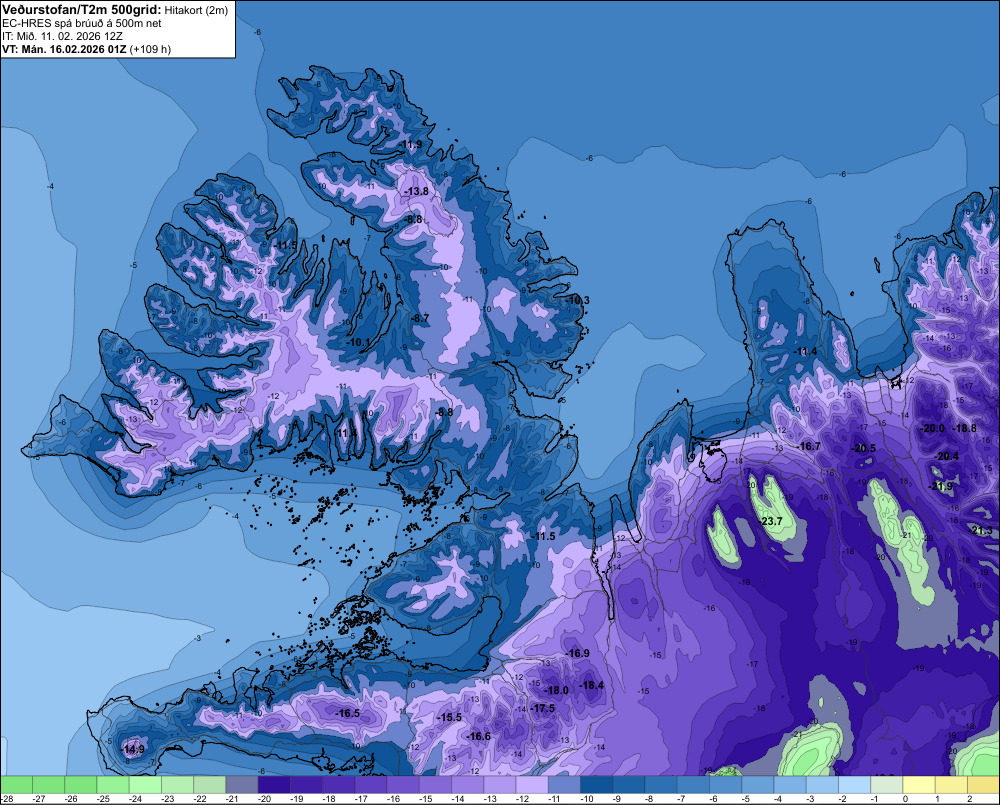This screenshot has width=1000, height=805.
Task: Click the -20.0 temperature value
Action: coord(932,428)
